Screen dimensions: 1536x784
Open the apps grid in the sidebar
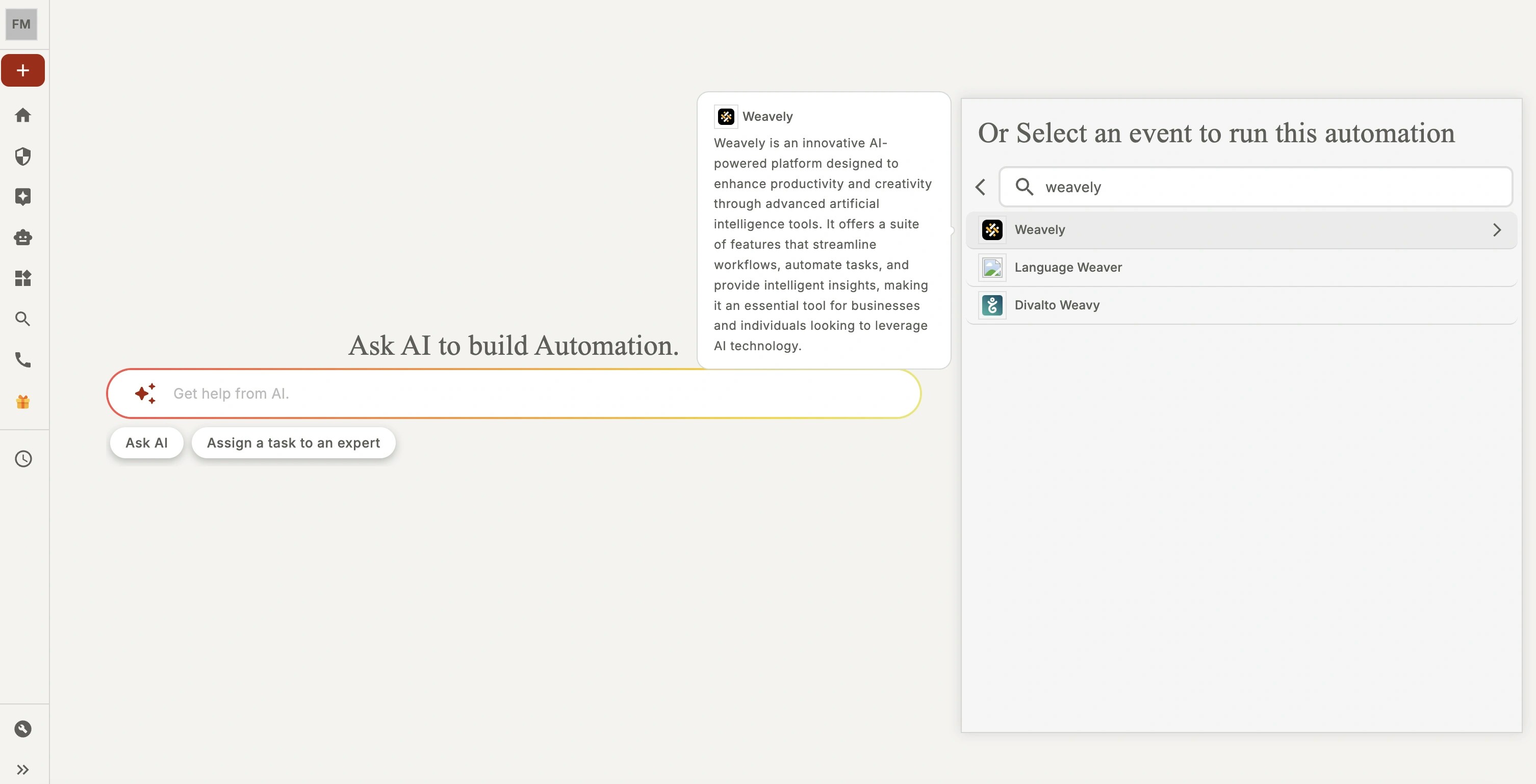pyautogui.click(x=22, y=278)
